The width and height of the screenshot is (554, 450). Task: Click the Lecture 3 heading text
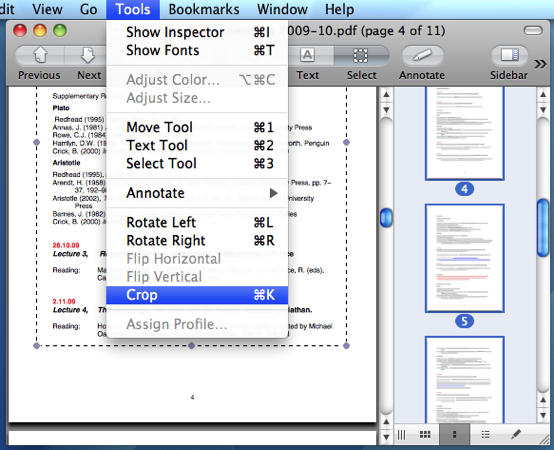[70, 254]
